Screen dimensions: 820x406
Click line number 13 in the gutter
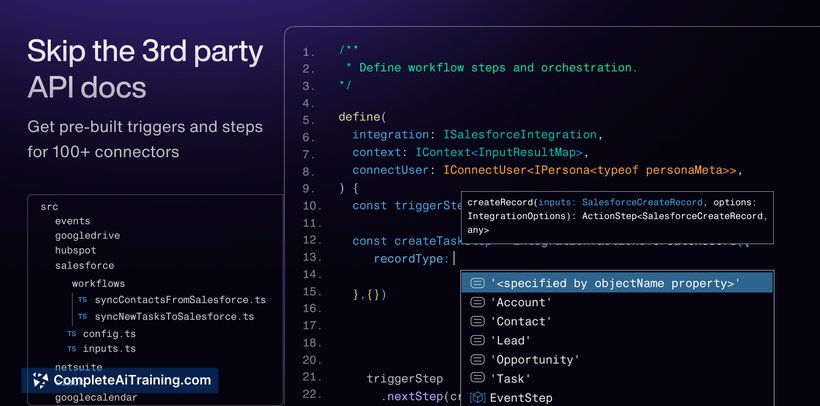click(311, 257)
